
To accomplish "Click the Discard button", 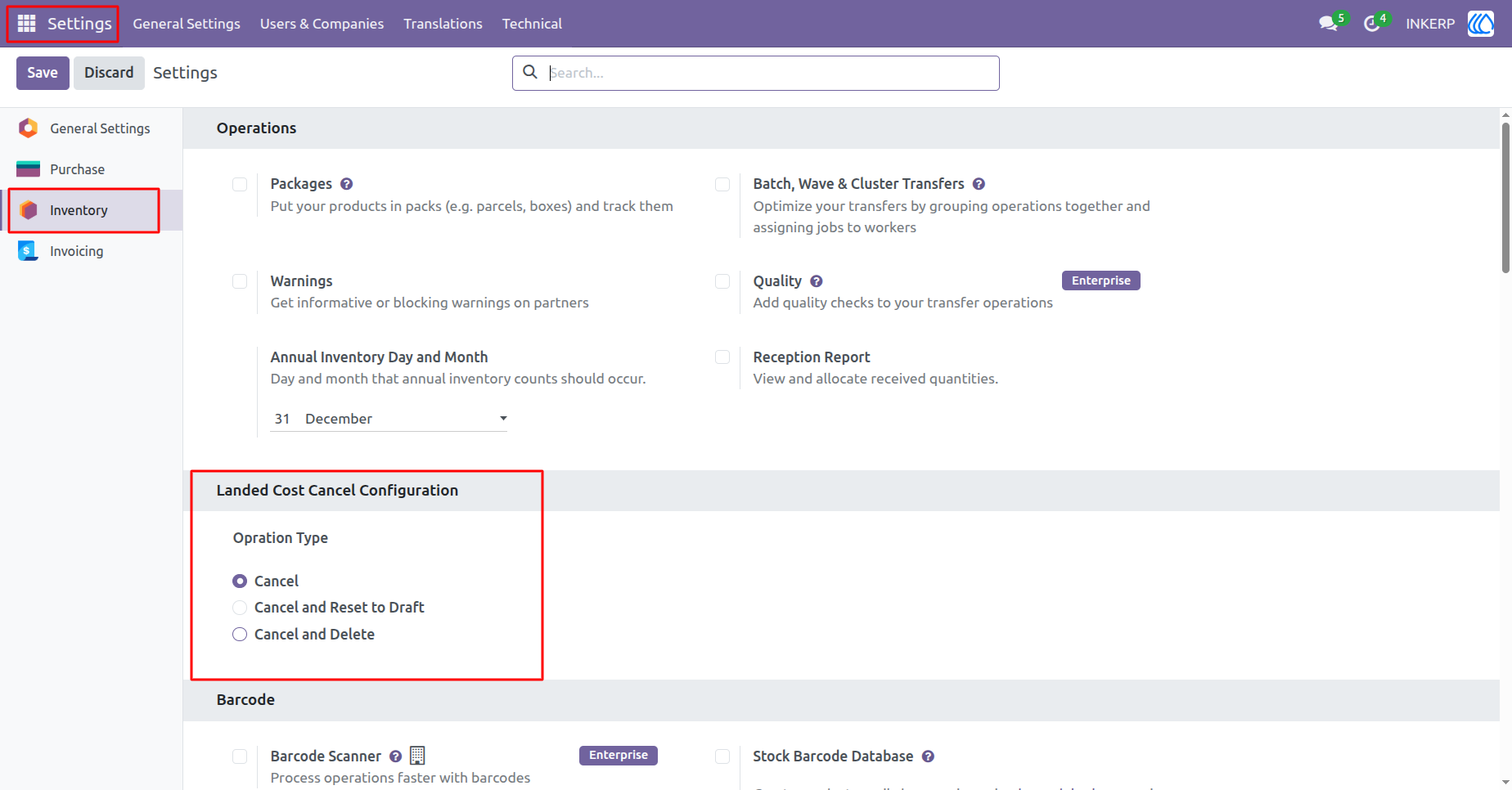I will pos(109,73).
